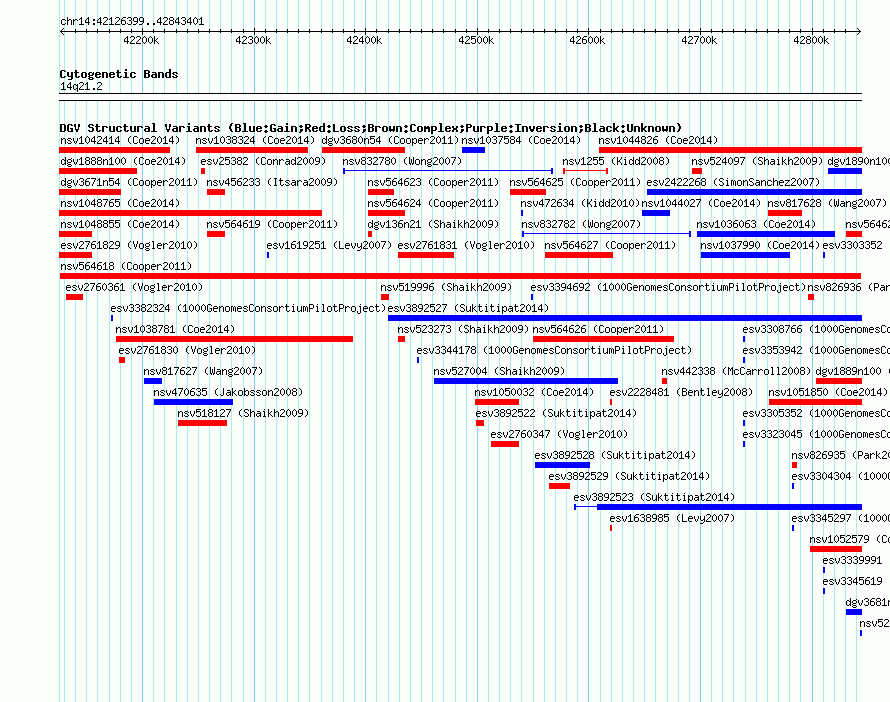Image resolution: width=890 pixels, height=702 pixels.
Task: Click the esv3892528 (Suktitipat2014) label
Action: 615,455
